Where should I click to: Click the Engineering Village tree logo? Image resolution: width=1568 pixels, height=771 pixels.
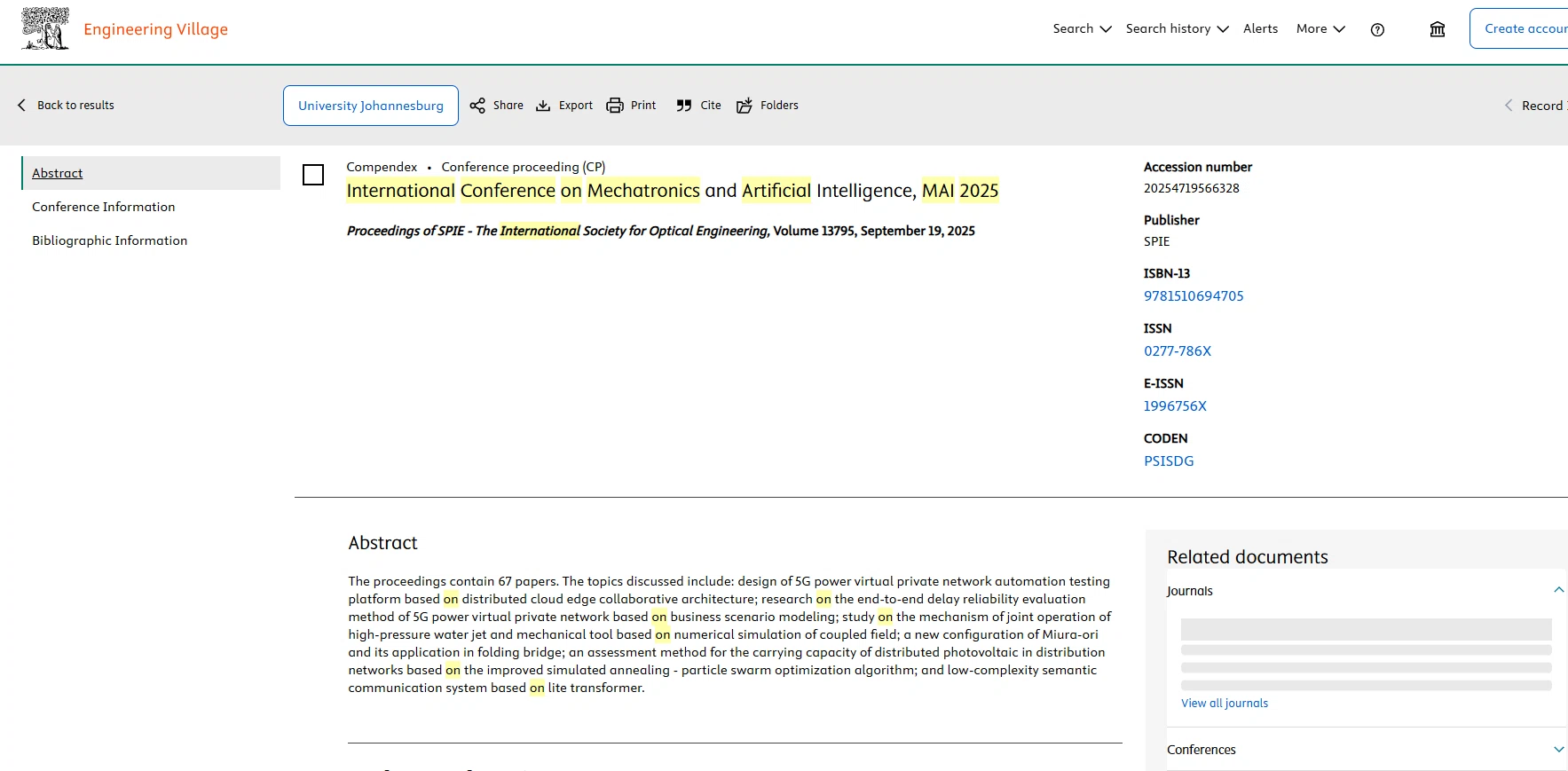tap(45, 28)
